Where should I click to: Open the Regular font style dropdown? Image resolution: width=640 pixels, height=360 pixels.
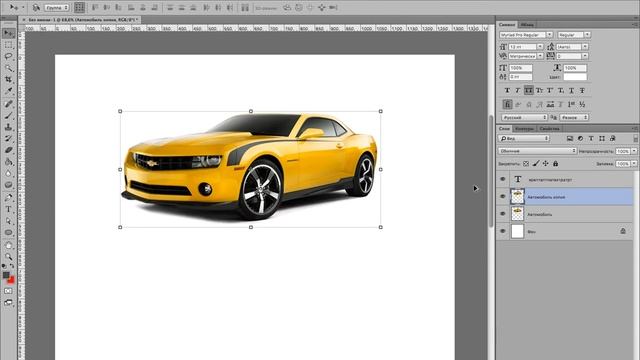(587, 35)
